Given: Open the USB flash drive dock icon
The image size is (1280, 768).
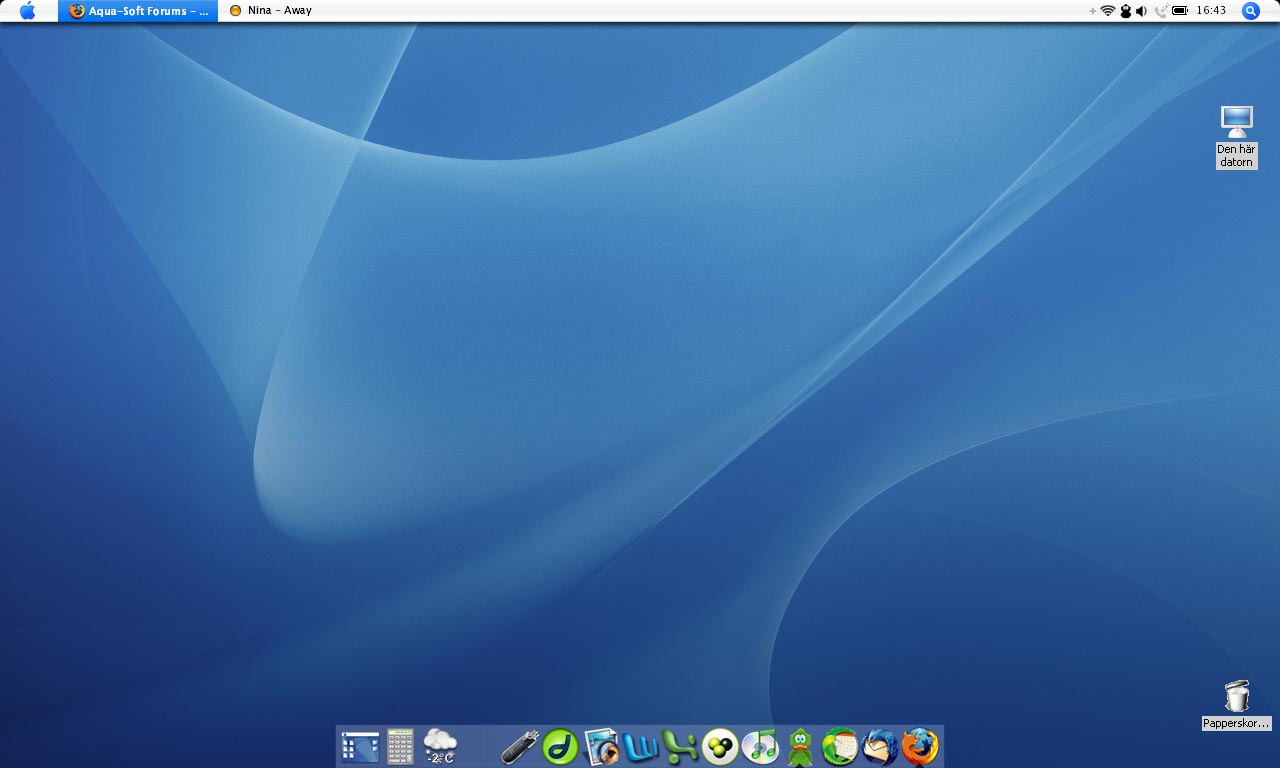Looking at the screenshot, I should click(x=520, y=746).
